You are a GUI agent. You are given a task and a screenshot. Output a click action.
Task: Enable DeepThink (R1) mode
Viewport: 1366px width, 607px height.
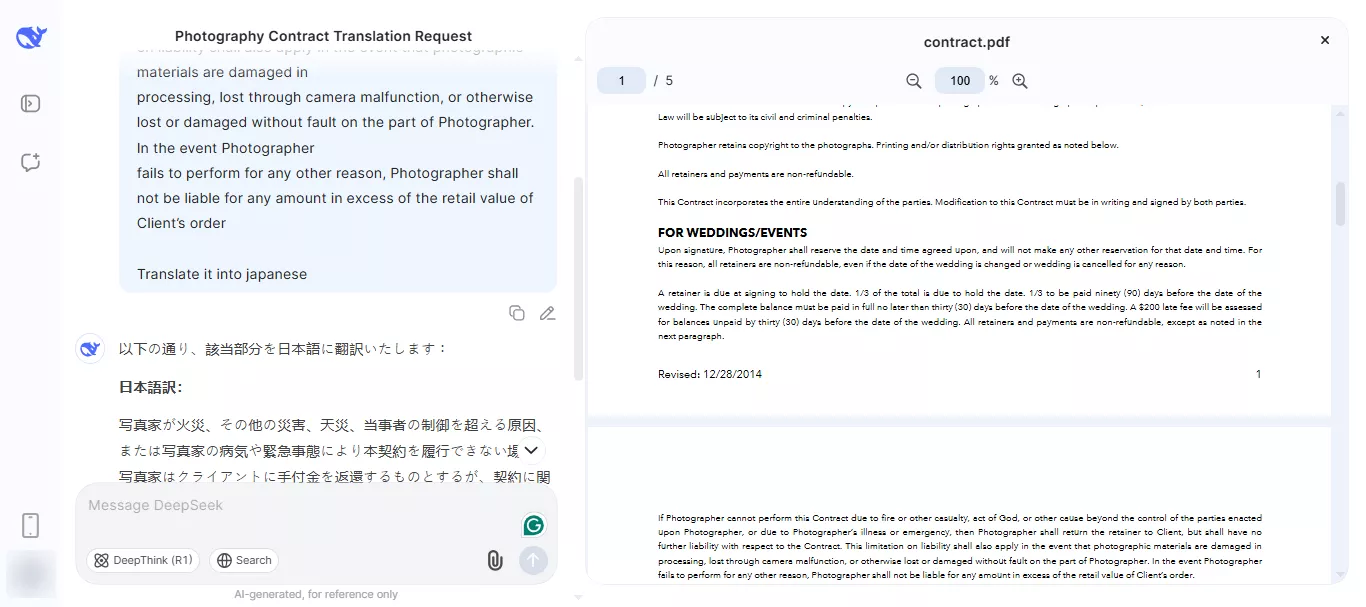pos(143,561)
